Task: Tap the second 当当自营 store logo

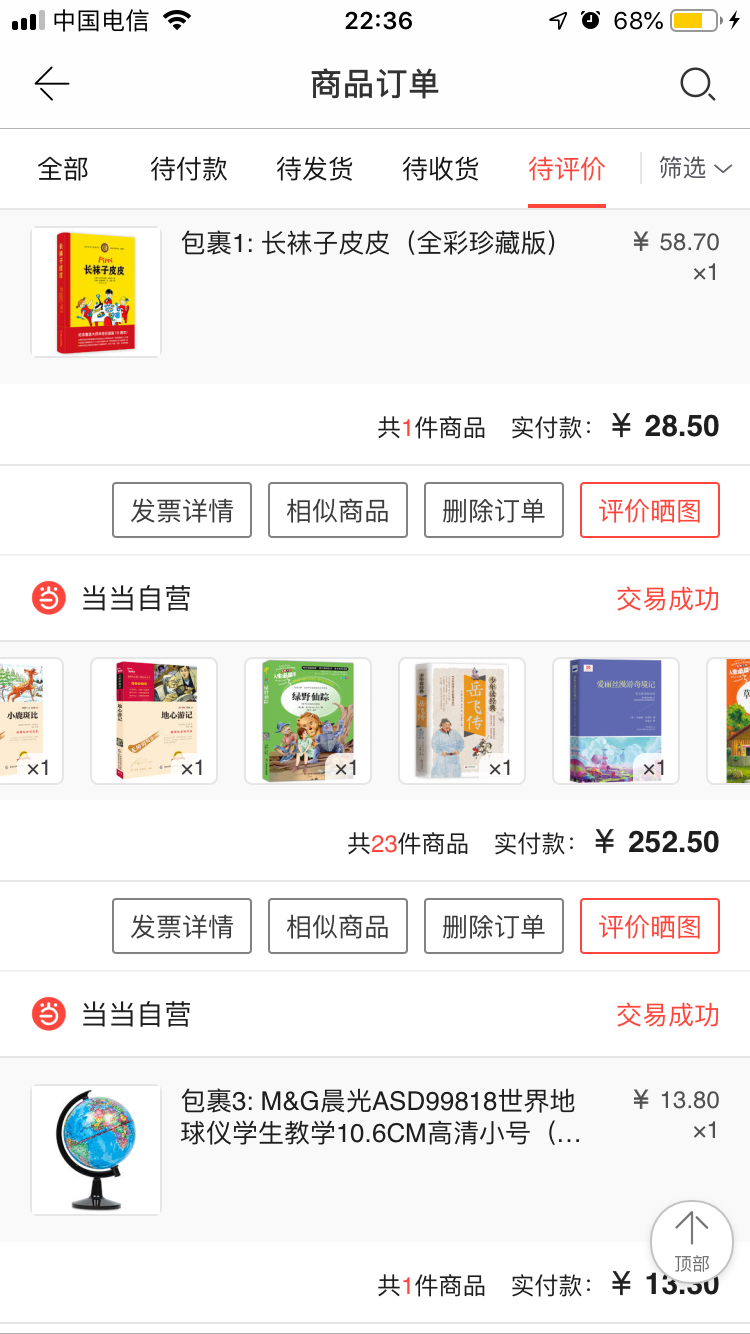Action: tap(48, 1015)
